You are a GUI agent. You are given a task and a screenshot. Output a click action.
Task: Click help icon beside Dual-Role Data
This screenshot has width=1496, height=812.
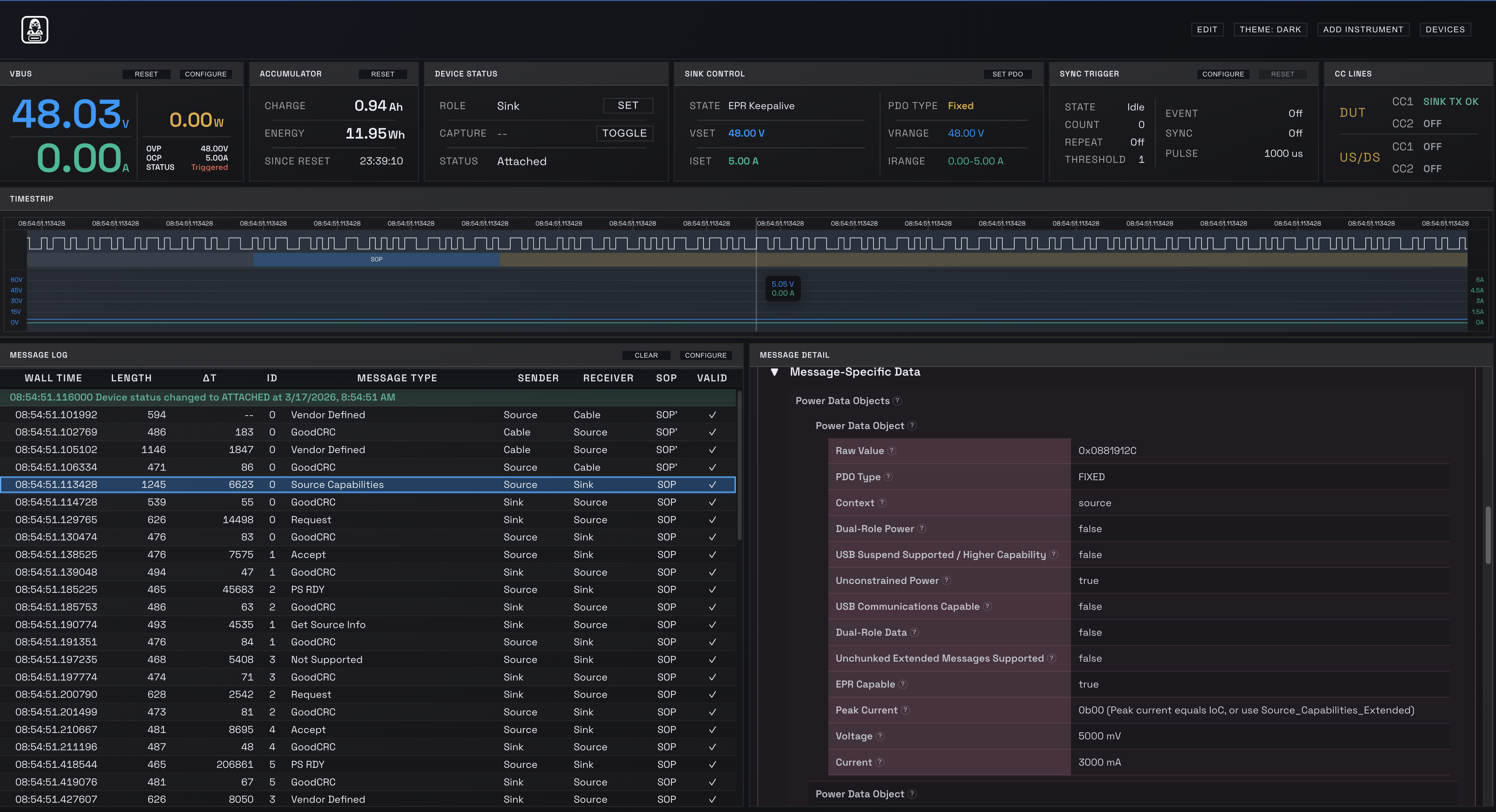(x=915, y=632)
